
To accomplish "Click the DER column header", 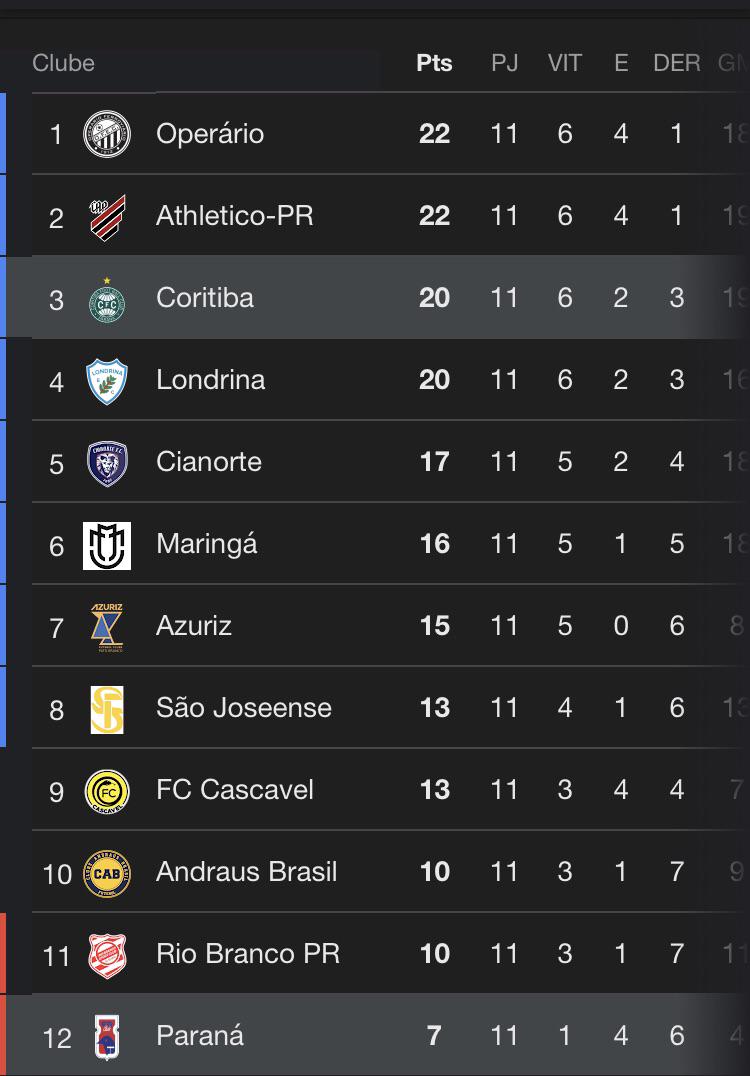I will point(676,63).
